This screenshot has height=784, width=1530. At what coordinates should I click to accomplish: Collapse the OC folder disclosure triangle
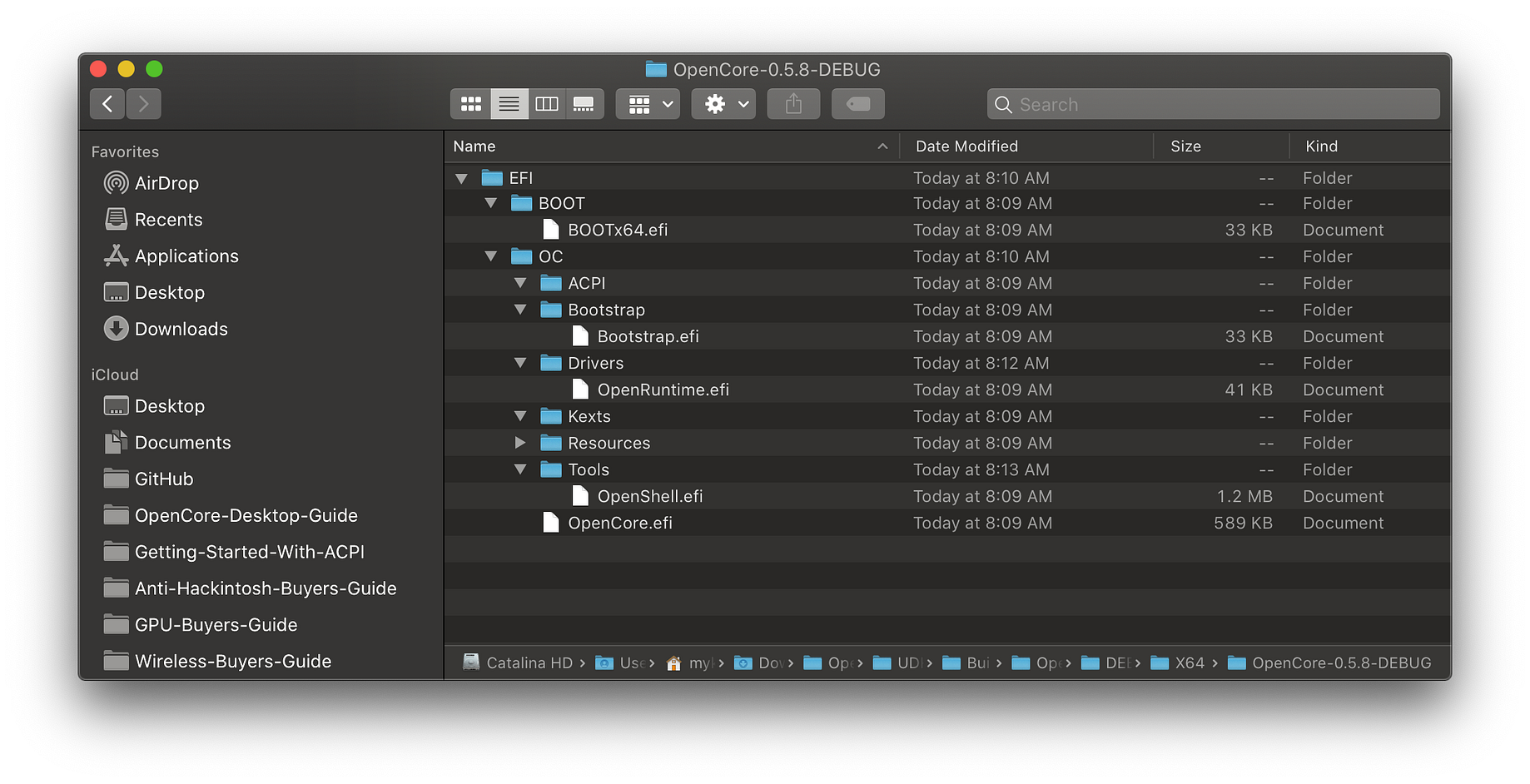pyautogui.click(x=491, y=256)
